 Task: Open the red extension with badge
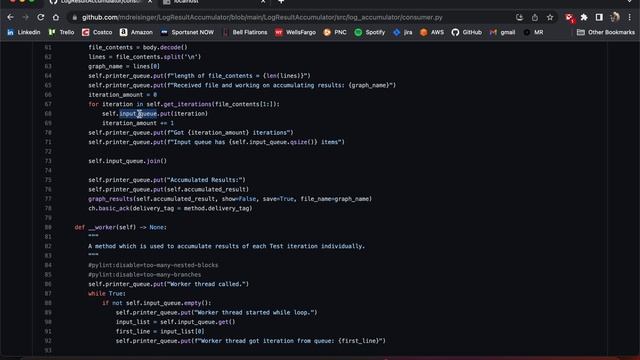pos(569,18)
